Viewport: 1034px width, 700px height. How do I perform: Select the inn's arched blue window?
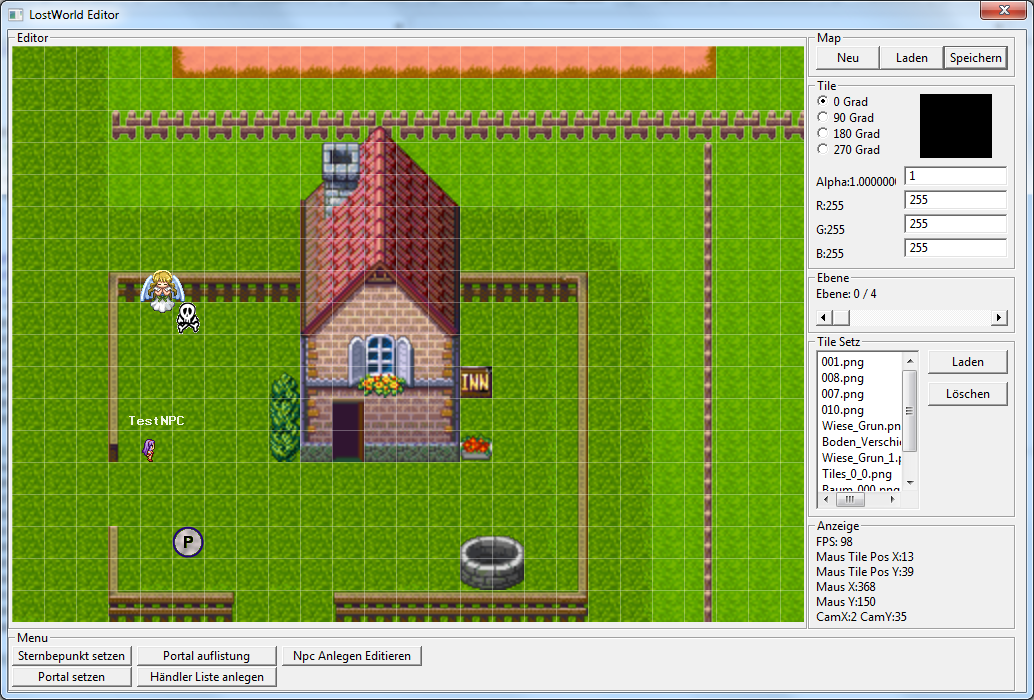point(380,357)
